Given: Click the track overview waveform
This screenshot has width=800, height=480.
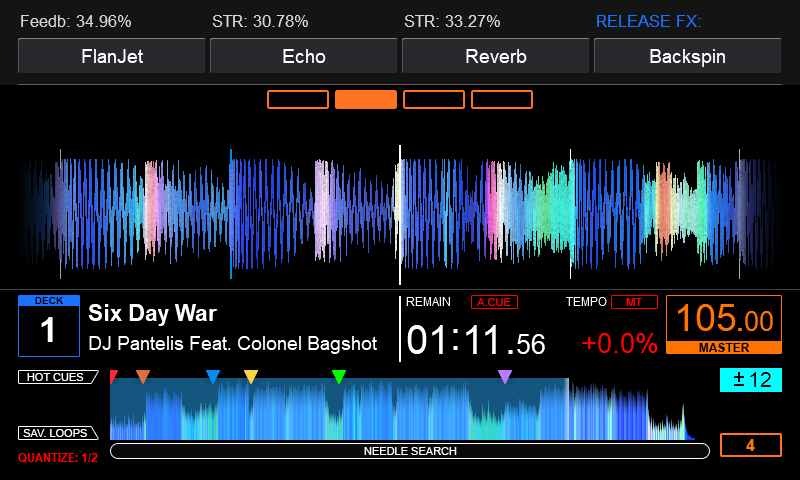Looking at the screenshot, I should coord(402,408).
